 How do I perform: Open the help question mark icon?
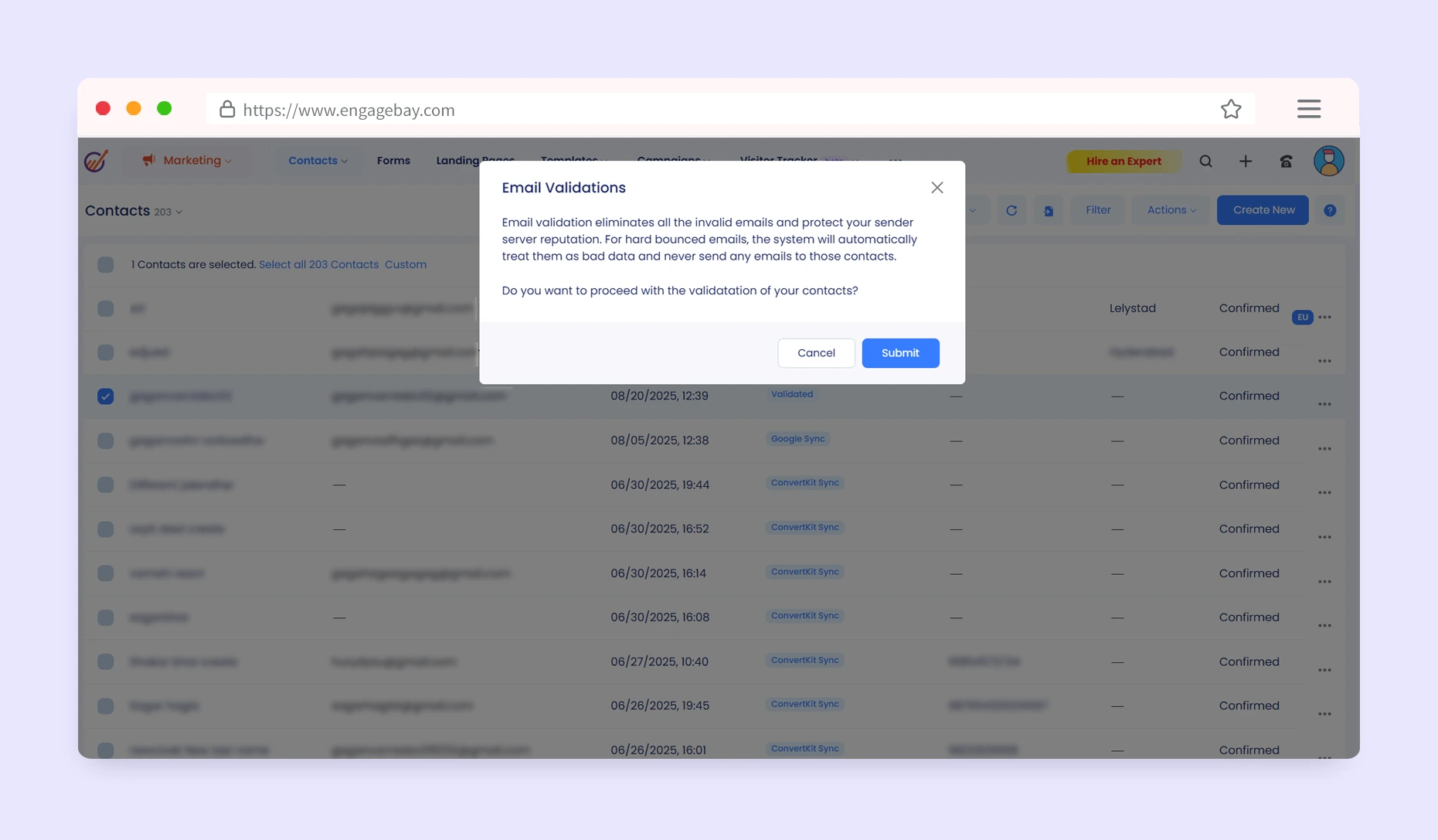(1330, 210)
